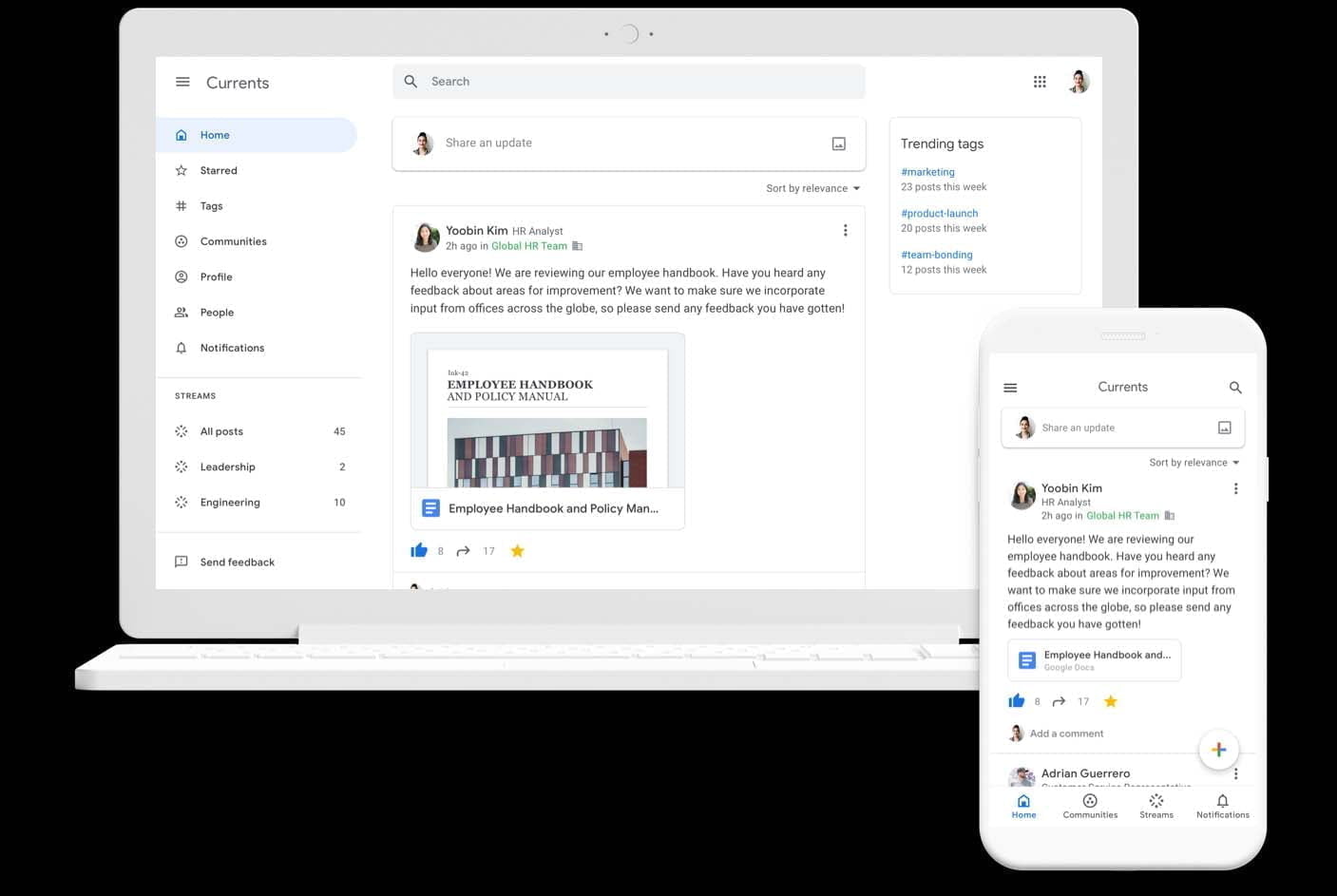Screen dimensions: 1337x896
Task: Click the search magnifier icon on laptop
Action: pyautogui.click(x=411, y=82)
